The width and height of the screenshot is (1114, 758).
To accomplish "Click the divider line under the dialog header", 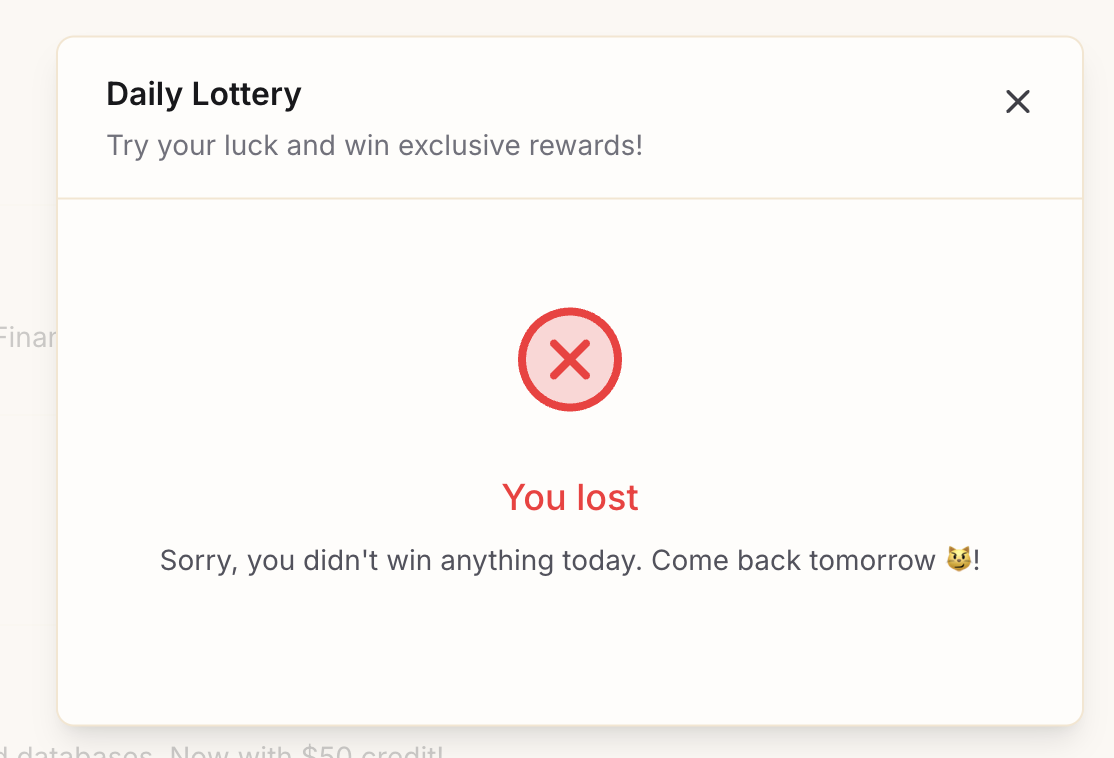I will coord(570,199).
